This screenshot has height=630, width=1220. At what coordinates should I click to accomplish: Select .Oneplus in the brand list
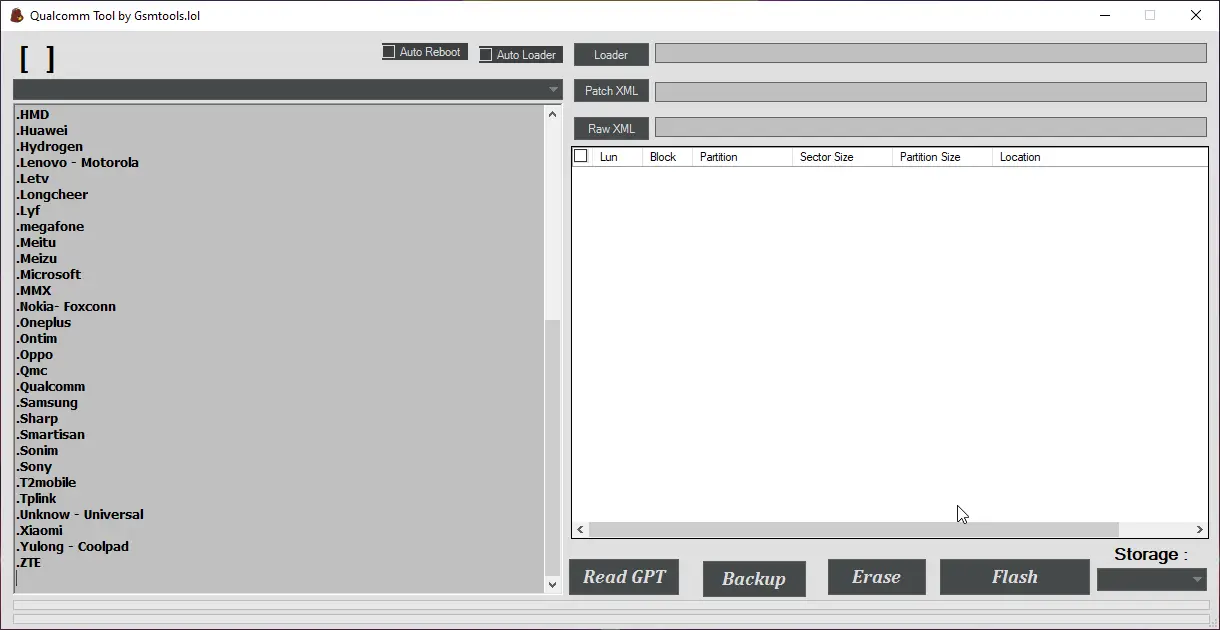pyautogui.click(x=44, y=322)
